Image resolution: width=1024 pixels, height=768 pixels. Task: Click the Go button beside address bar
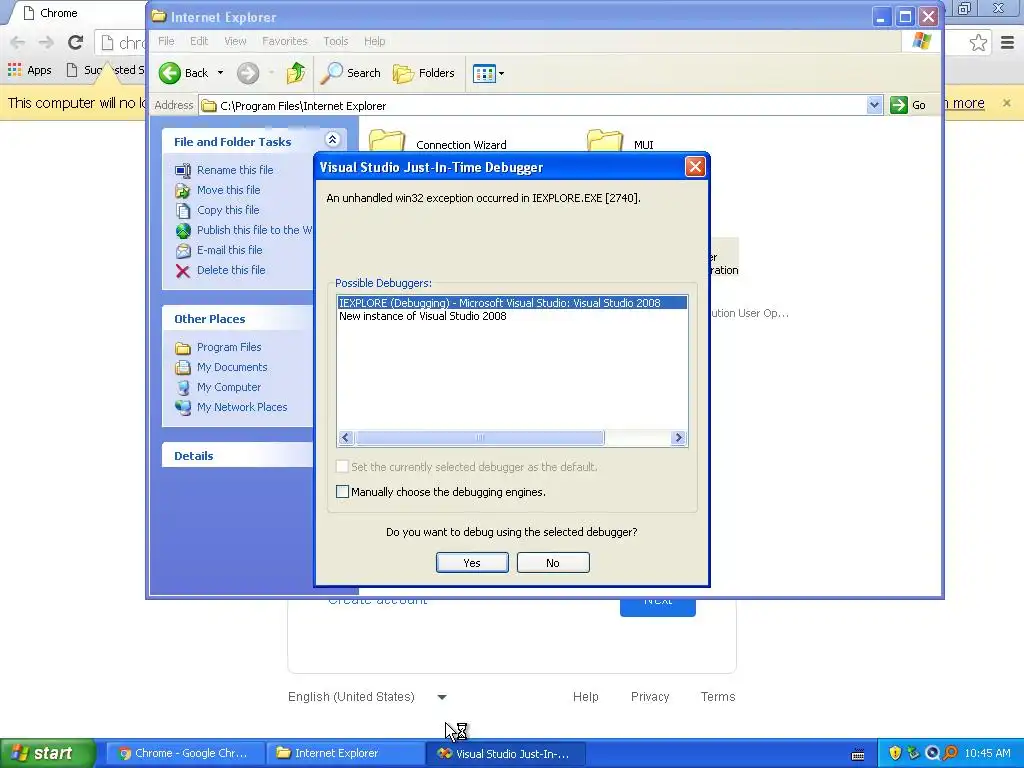pyautogui.click(x=908, y=105)
